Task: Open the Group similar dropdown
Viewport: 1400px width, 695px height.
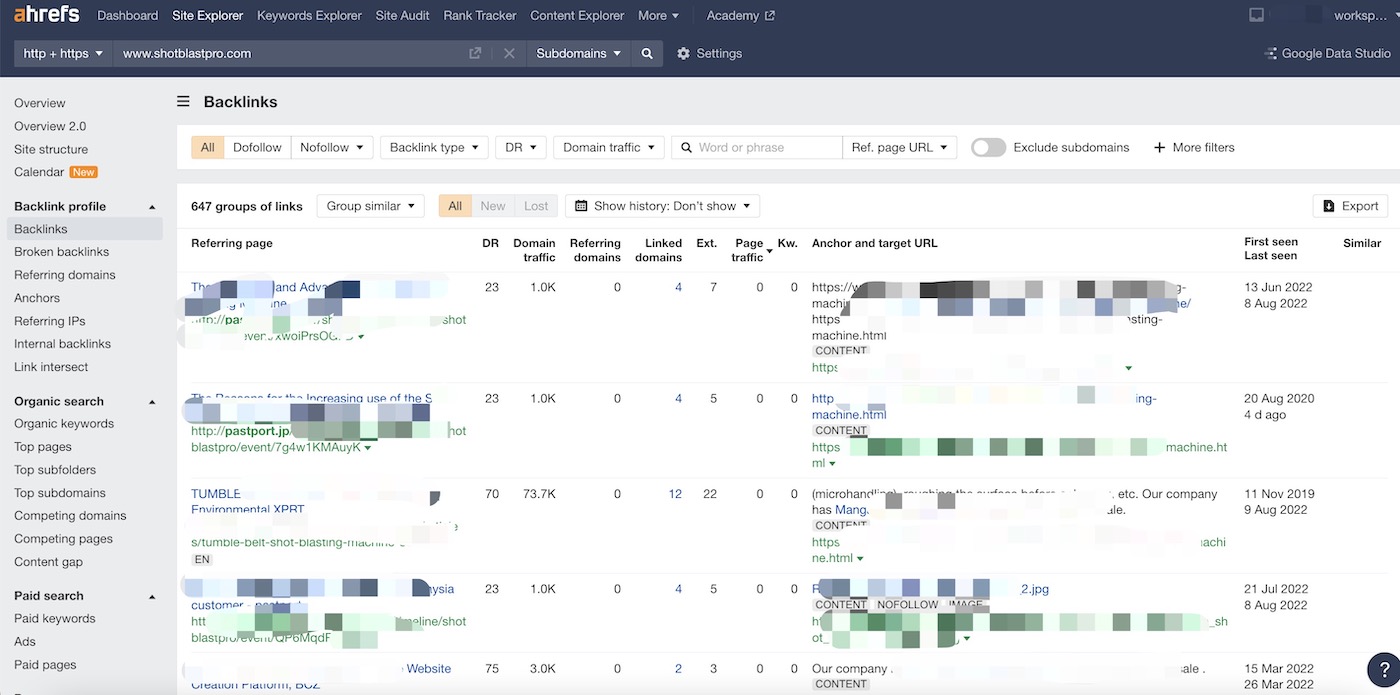Action: [370, 206]
